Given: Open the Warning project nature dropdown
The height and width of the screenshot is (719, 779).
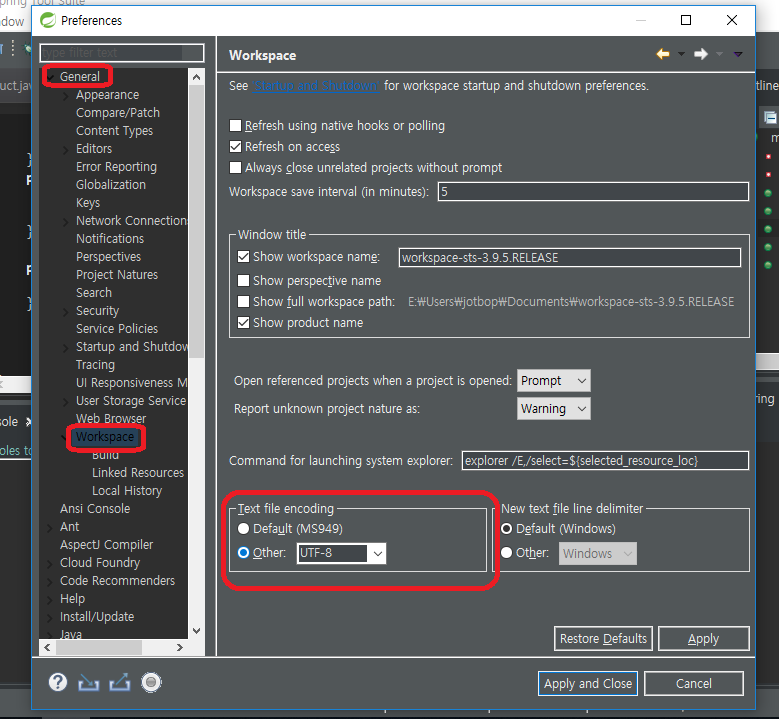Looking at the screenshot, I should coord(553,409).
